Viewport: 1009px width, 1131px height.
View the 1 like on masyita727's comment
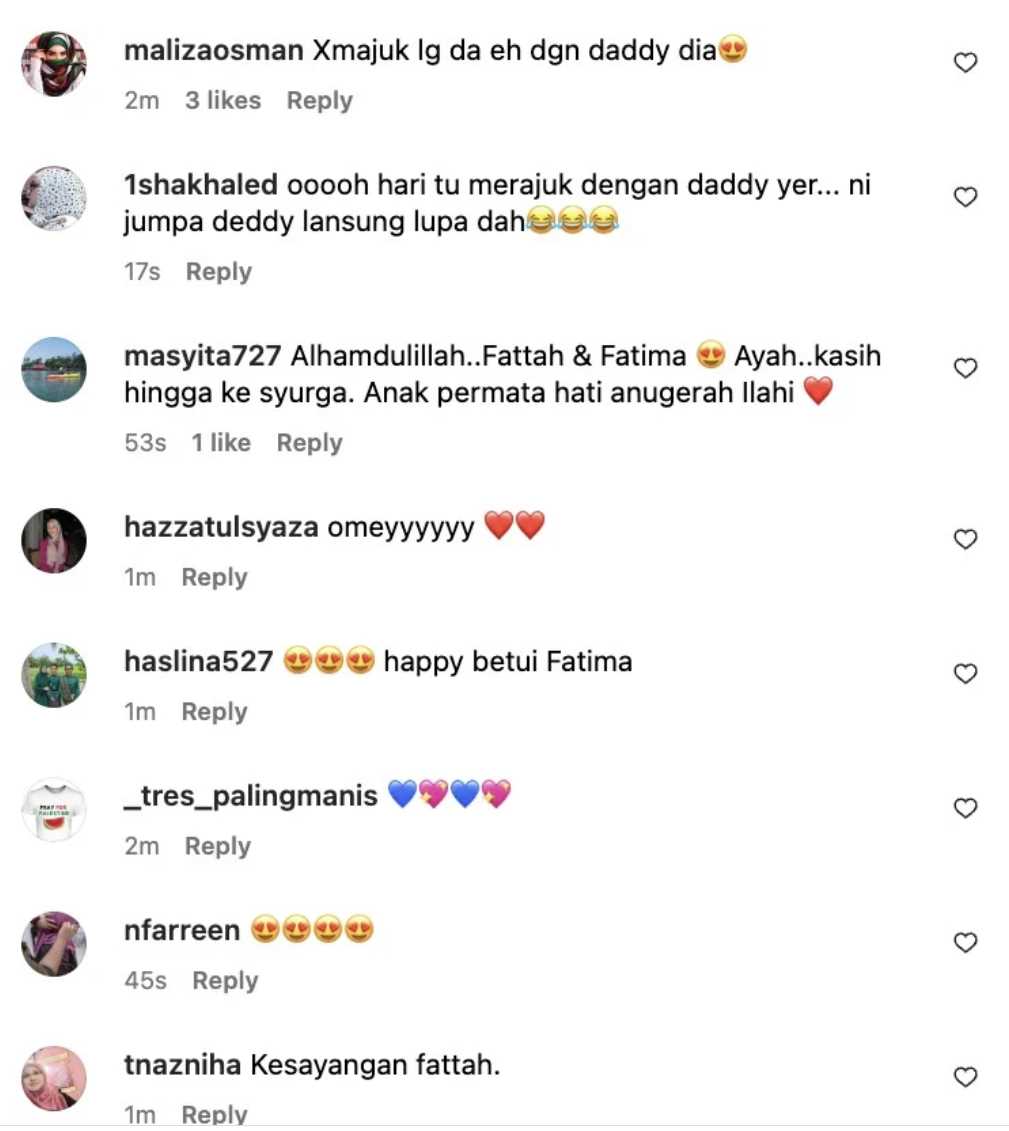tap(221, 442)
